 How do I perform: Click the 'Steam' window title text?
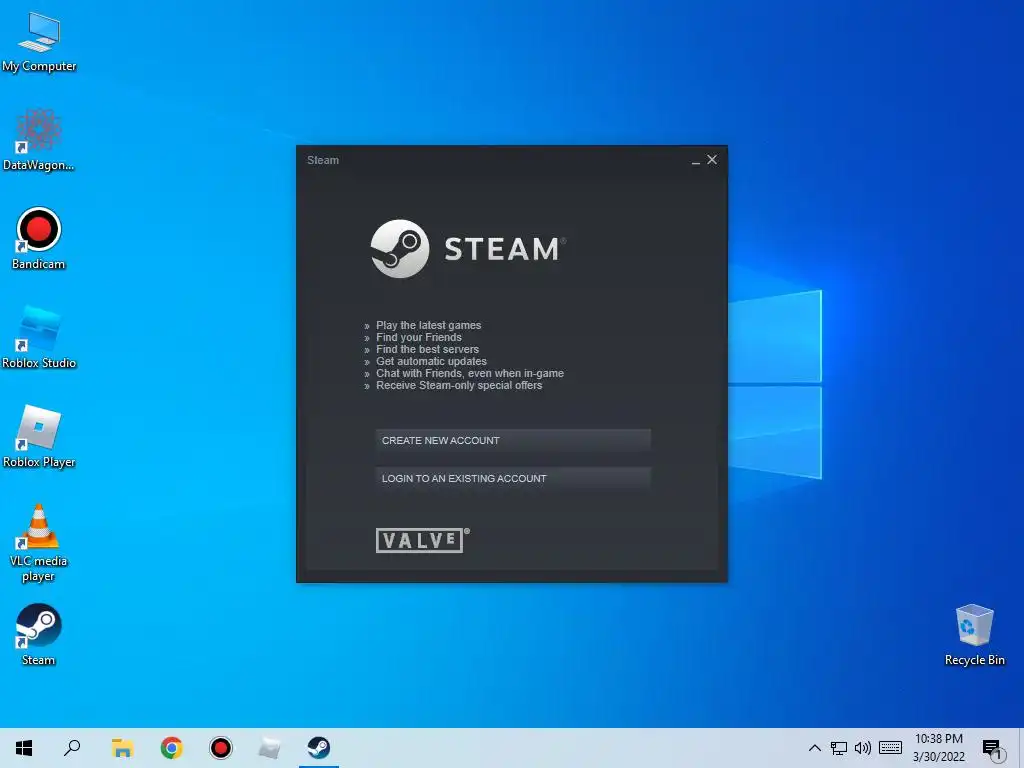(x=323, y=160)
